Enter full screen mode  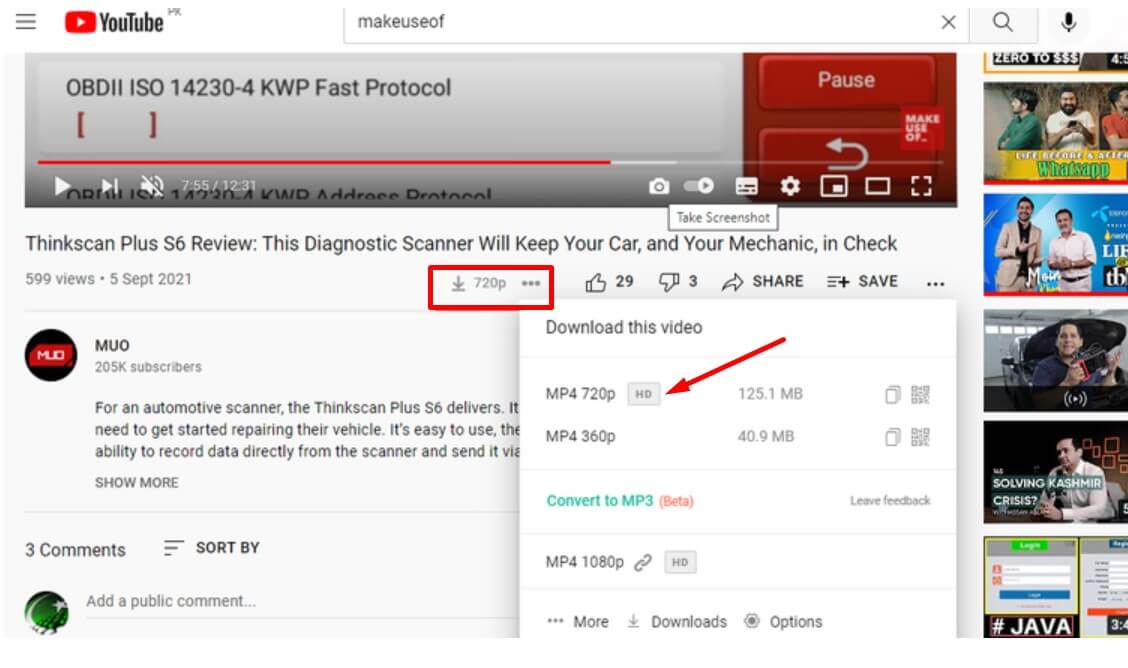(922, 187)
